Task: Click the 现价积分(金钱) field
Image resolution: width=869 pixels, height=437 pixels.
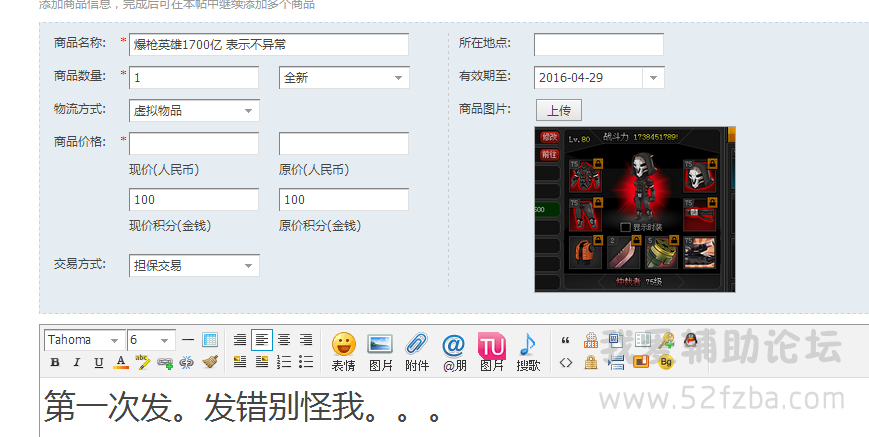Action: click(194, 199)
